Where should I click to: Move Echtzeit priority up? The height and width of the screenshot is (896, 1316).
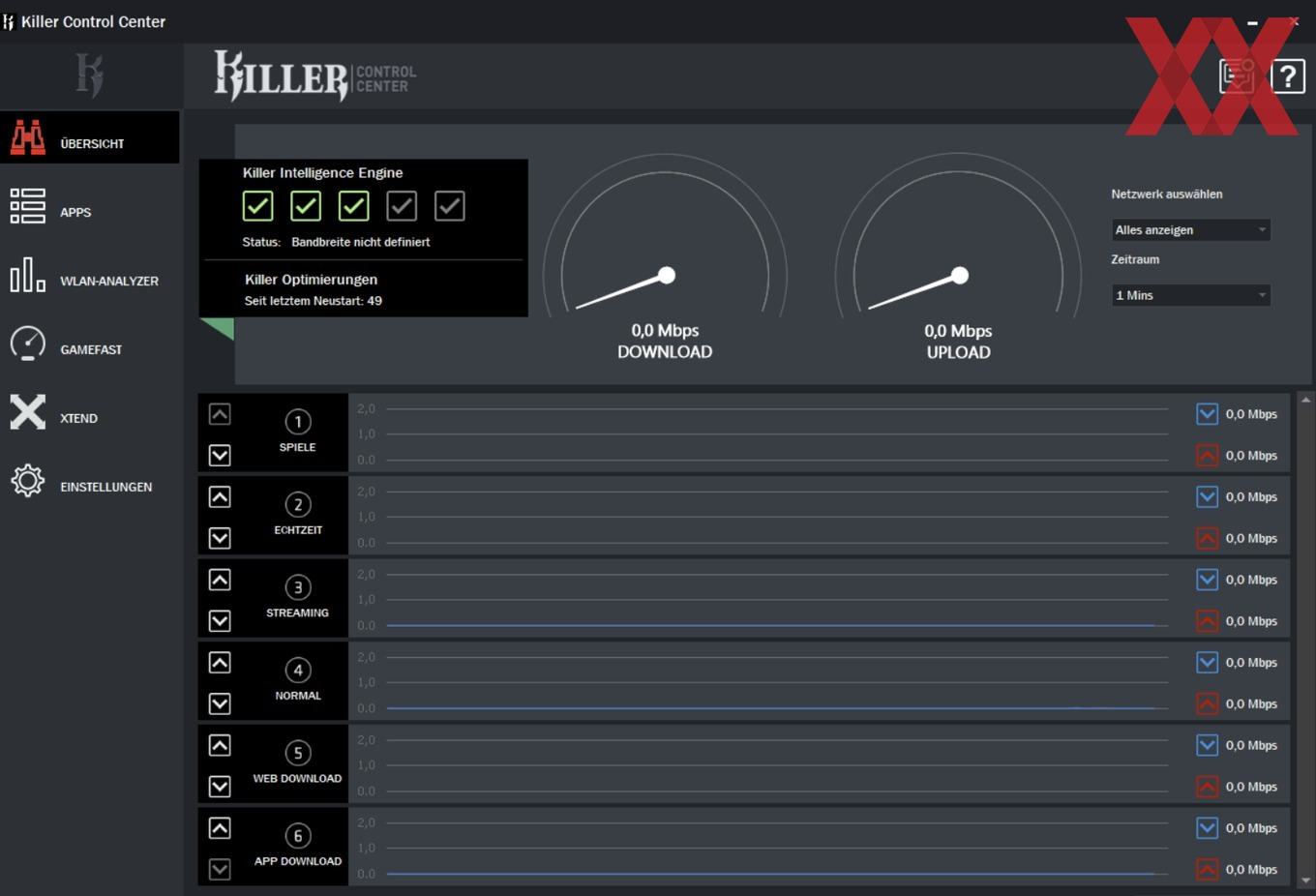point(220,496)
